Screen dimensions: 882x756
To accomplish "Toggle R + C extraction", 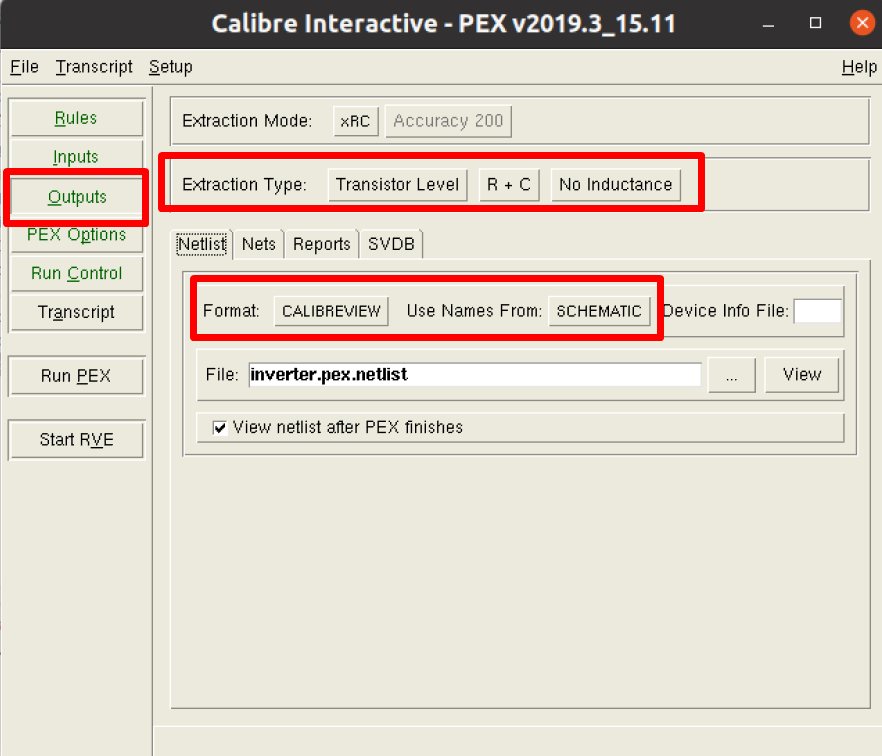I will [509, 184].
